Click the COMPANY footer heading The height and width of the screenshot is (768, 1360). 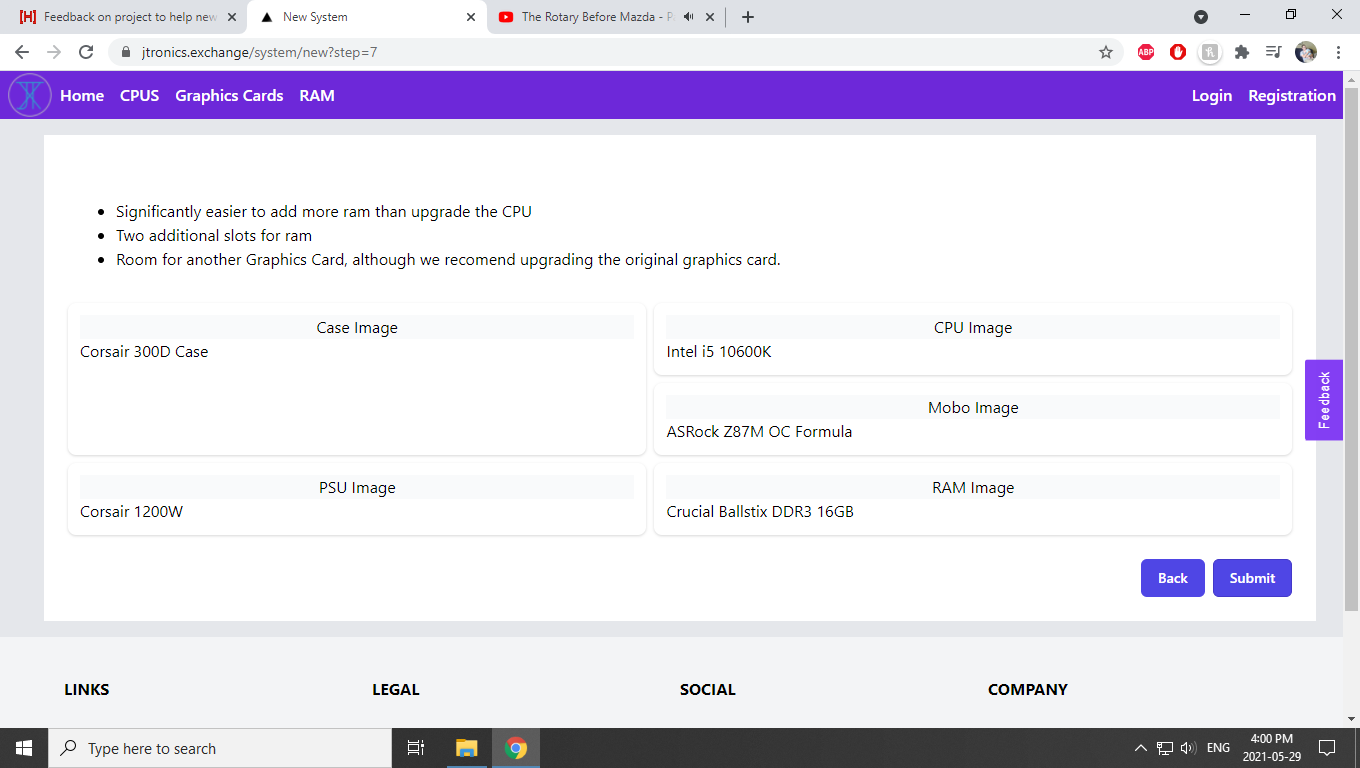[x=1028, y=689]
